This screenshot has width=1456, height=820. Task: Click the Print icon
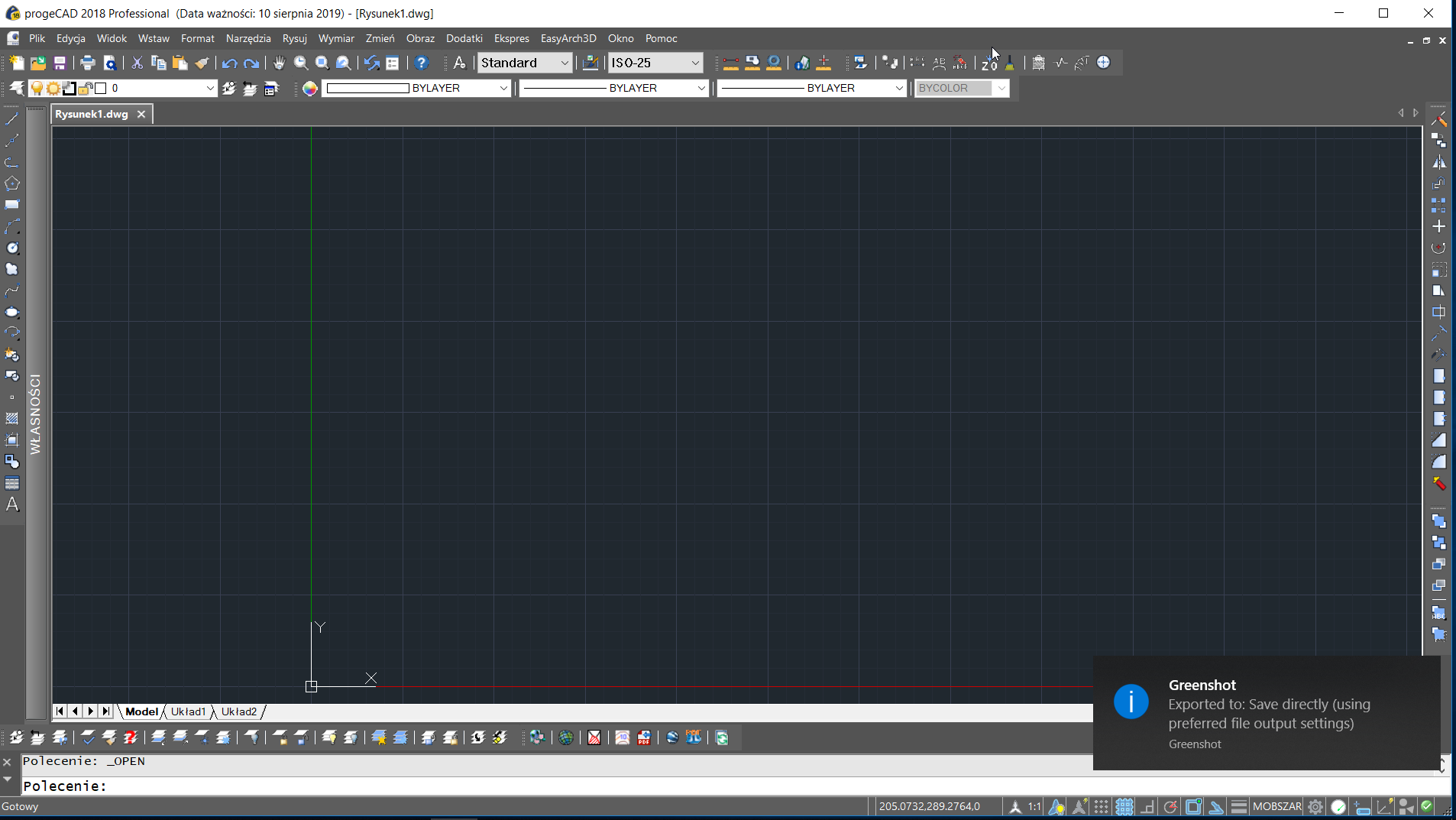(x=87, y=63)
